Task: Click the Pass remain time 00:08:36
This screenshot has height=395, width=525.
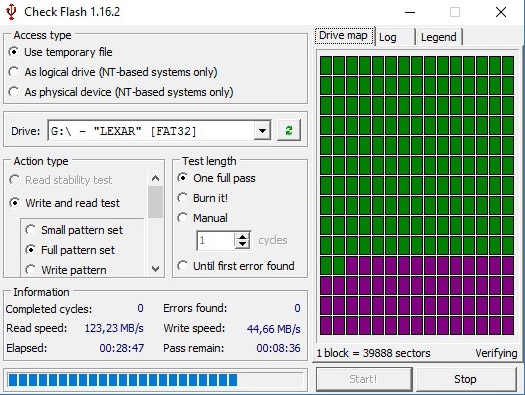Action: click(278, 348)
